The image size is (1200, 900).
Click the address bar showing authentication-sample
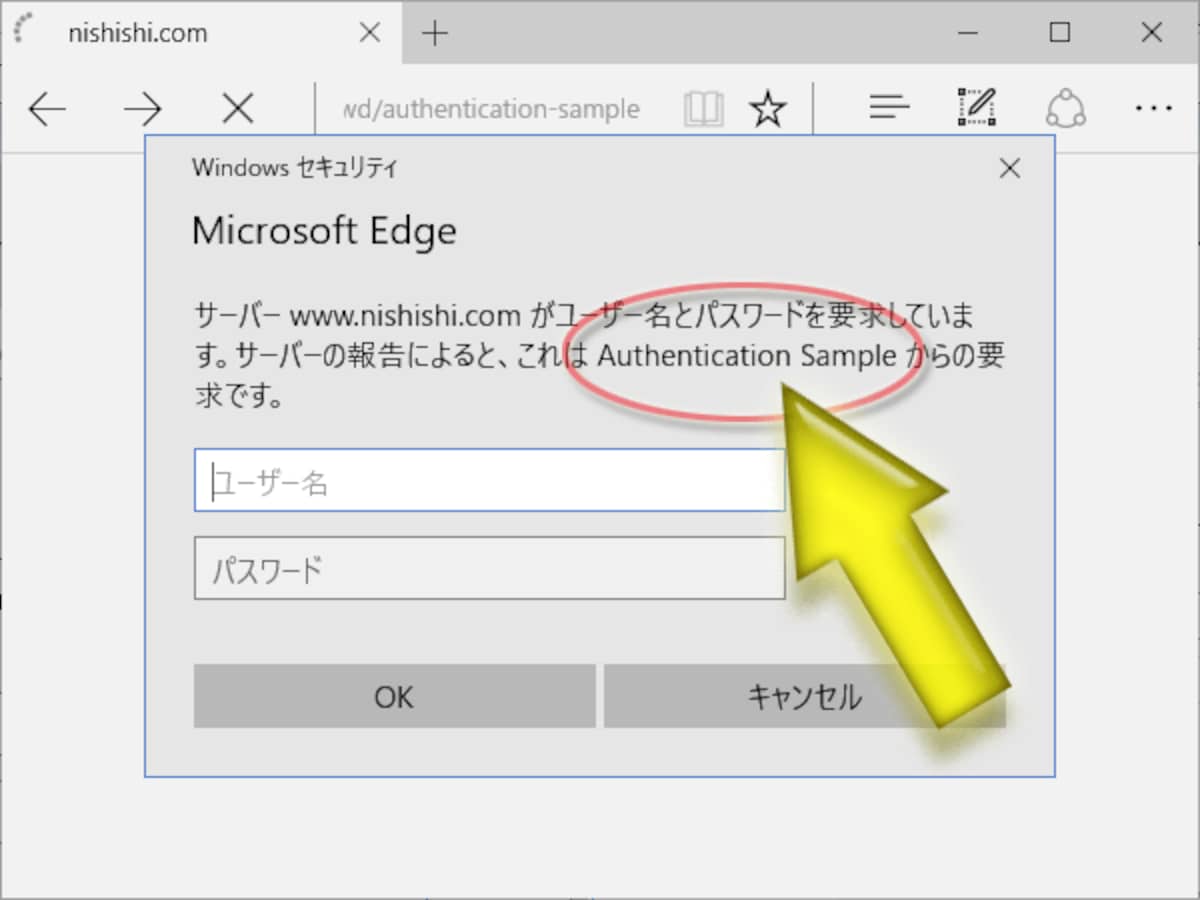pyautogui.click(x=491, y=109)
